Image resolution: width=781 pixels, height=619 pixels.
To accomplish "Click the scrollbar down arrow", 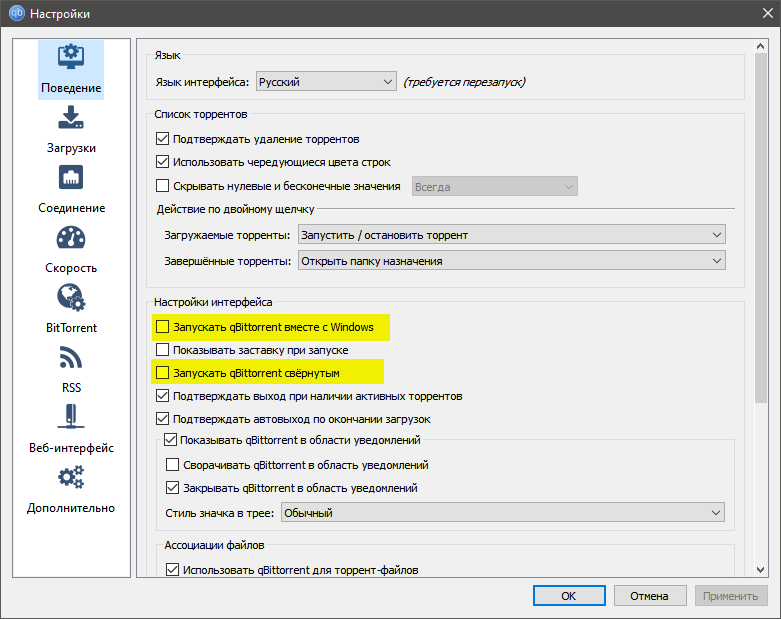I will [760, 570].
